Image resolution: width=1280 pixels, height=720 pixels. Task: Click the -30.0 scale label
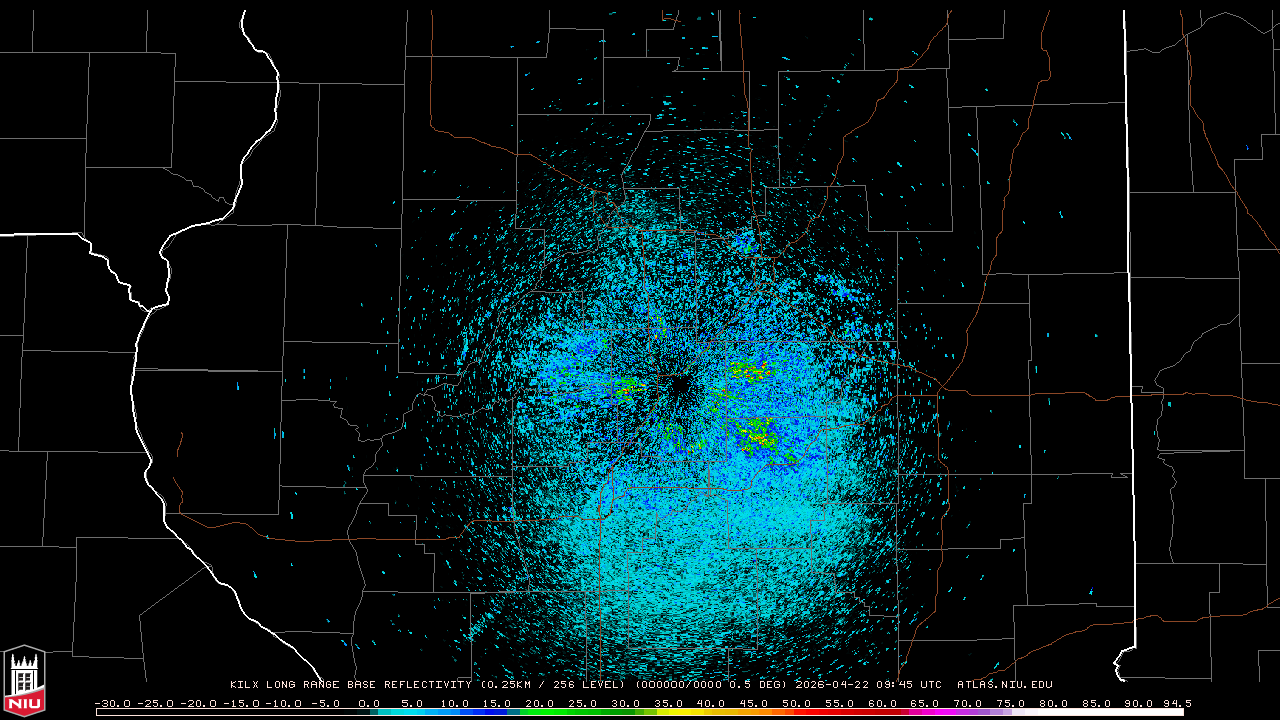112,703
